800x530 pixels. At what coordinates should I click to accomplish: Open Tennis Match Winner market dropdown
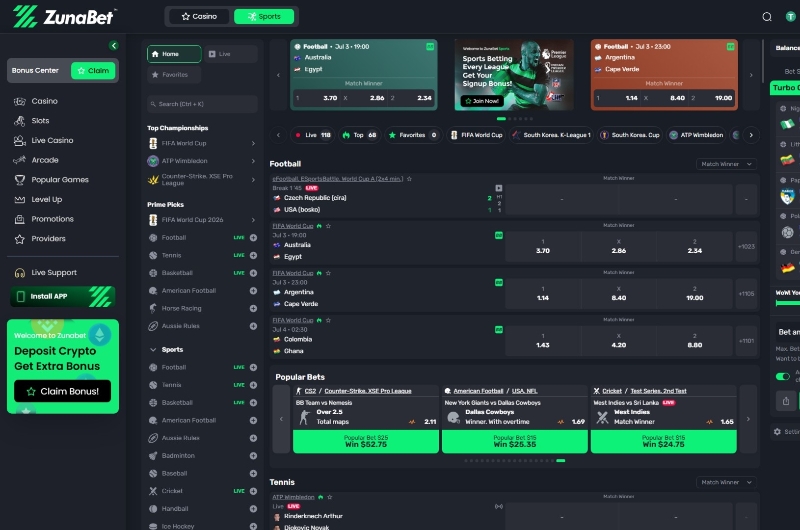[726, 483]
